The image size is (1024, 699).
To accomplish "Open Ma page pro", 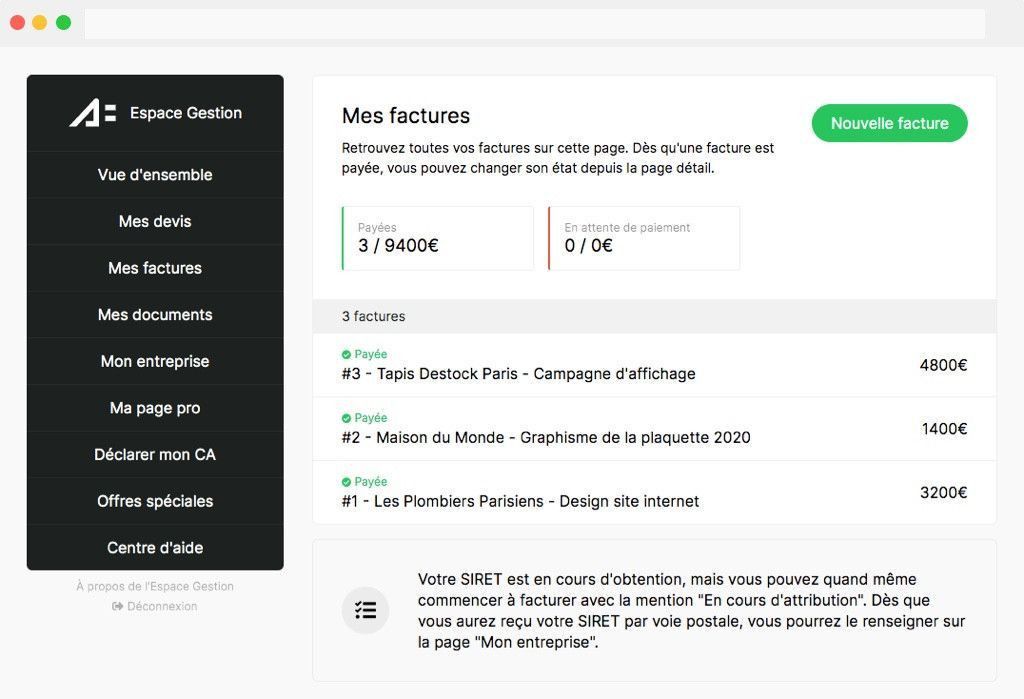I will (x=155, y=408).
